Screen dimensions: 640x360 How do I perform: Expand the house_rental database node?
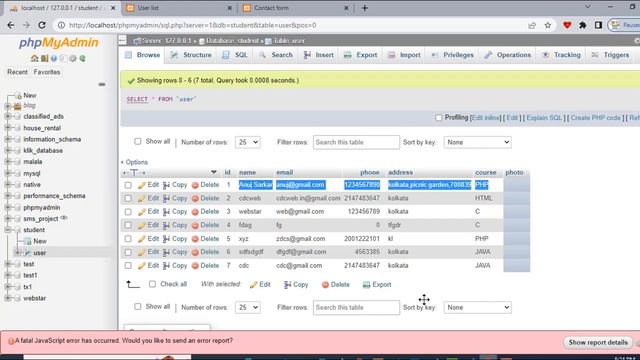pos(7,128)
